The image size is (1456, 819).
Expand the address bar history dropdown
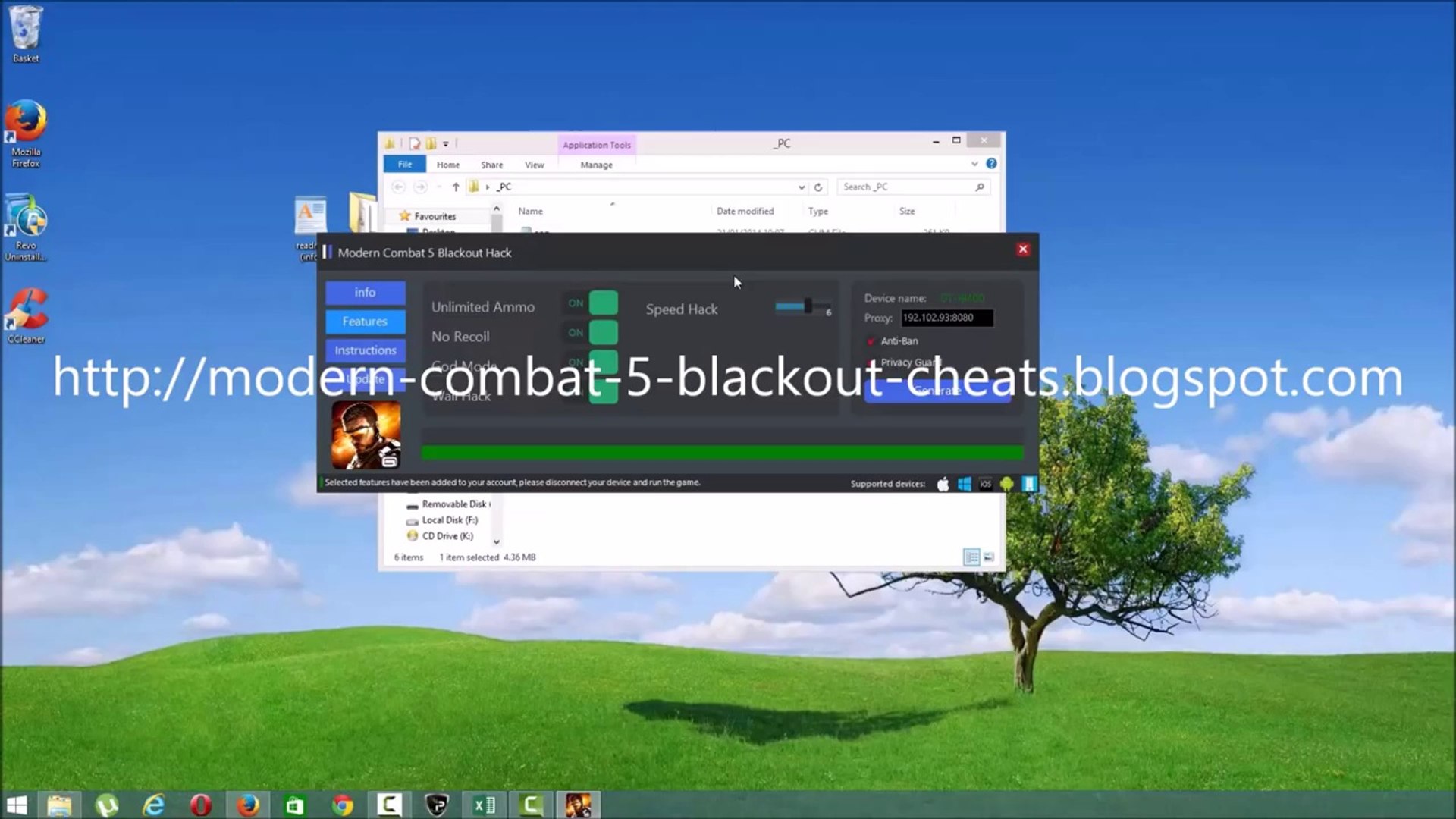pos(801,187)
